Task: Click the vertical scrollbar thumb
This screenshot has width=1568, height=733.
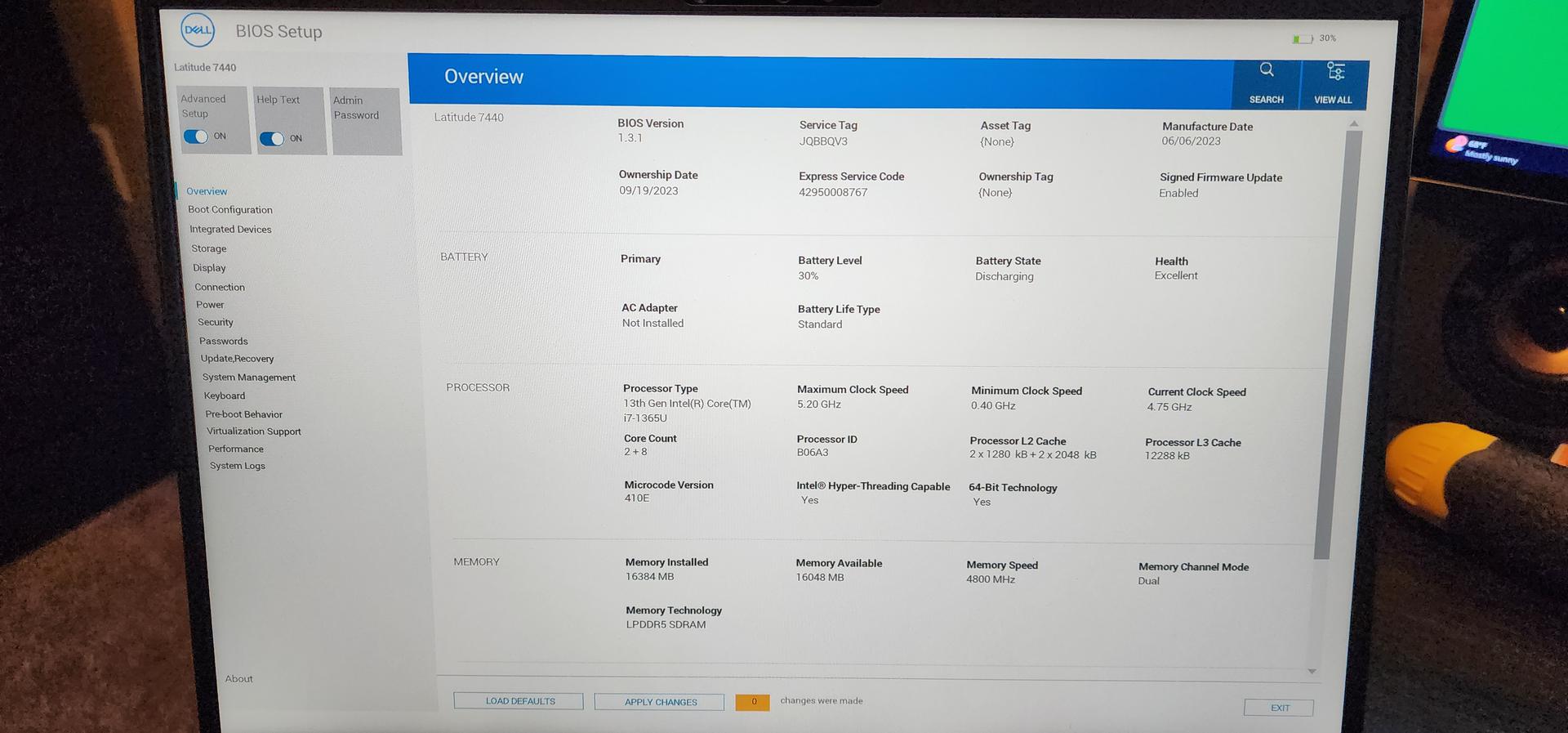Action: [x=1337, y=344]
